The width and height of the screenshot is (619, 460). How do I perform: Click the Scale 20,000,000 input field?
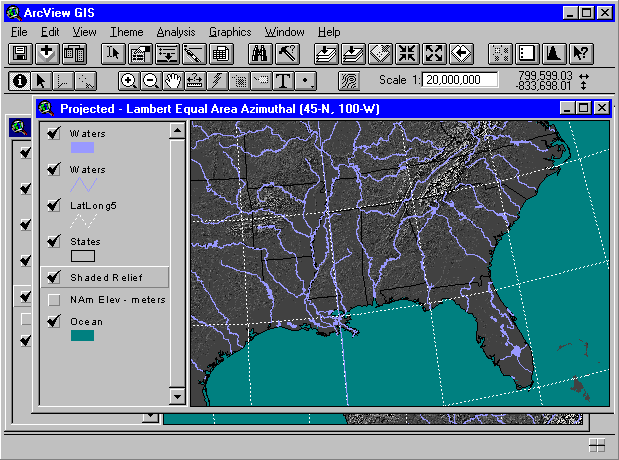[460, 80]
